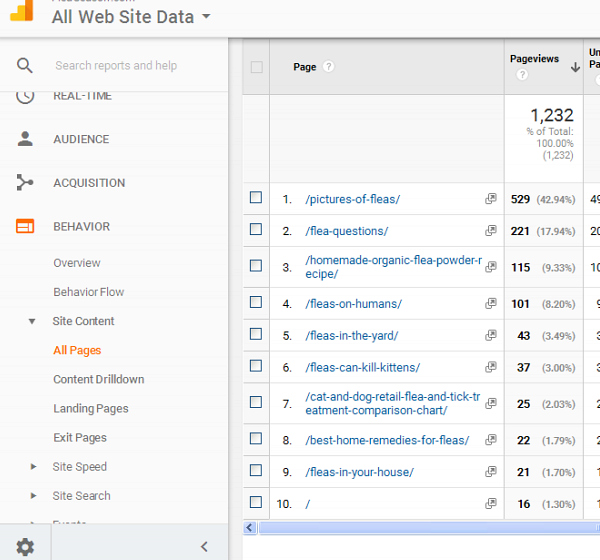Click the /best-home-remedies-for-fleas/ link
This screenshot has height=560, width=600.
tap(387, 440)
